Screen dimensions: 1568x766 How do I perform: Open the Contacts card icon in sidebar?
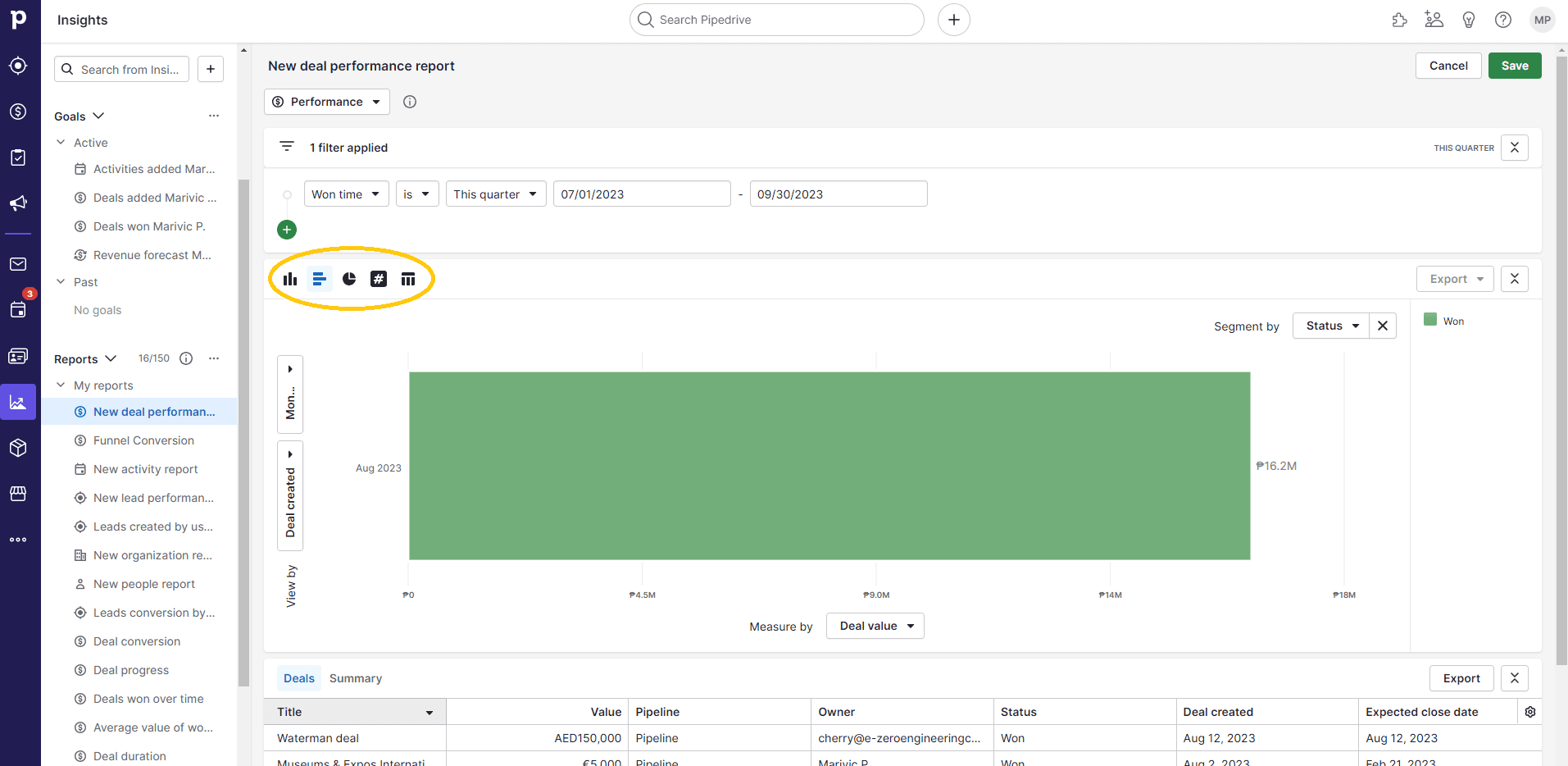coord(18,356)
